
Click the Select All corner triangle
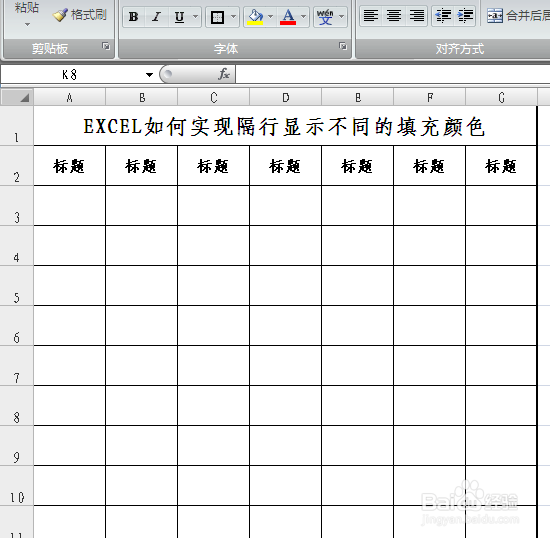17,97
